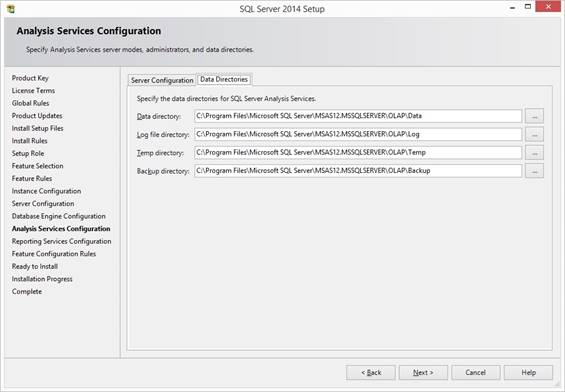Click the Log file directory path field

point(358,134)
